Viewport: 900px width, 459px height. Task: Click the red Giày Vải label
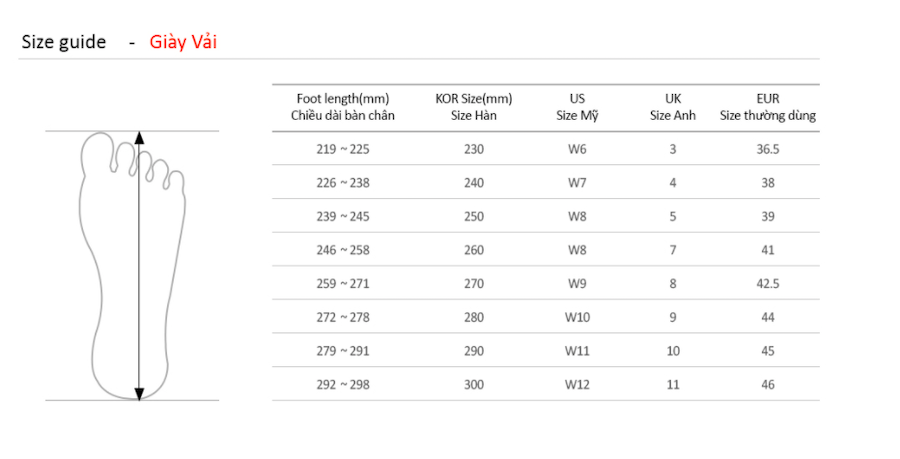coord(183,42)
